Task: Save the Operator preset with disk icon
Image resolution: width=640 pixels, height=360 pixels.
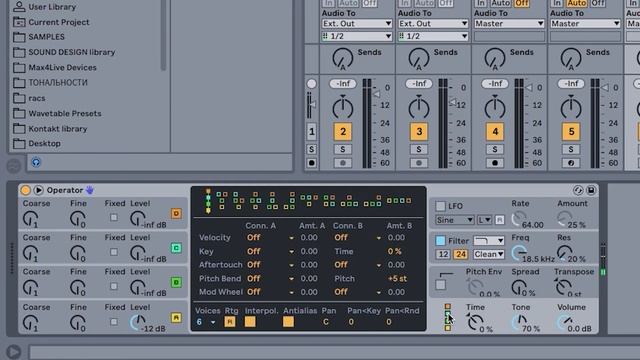Action: (591, 190)
